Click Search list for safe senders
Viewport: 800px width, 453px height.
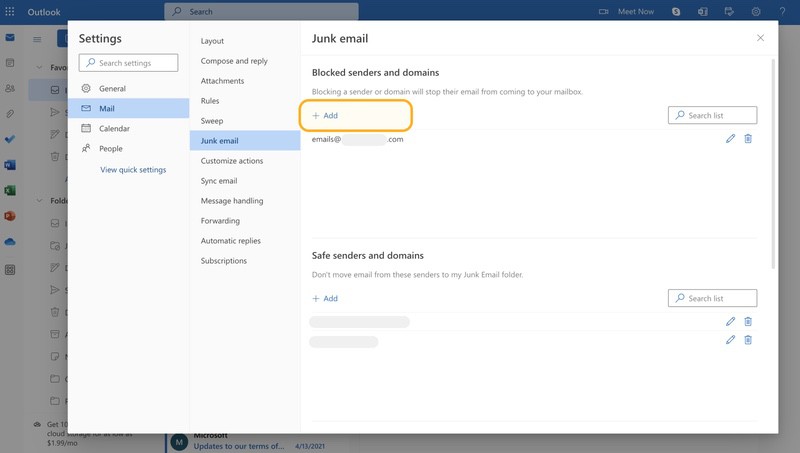pos(712,298)
